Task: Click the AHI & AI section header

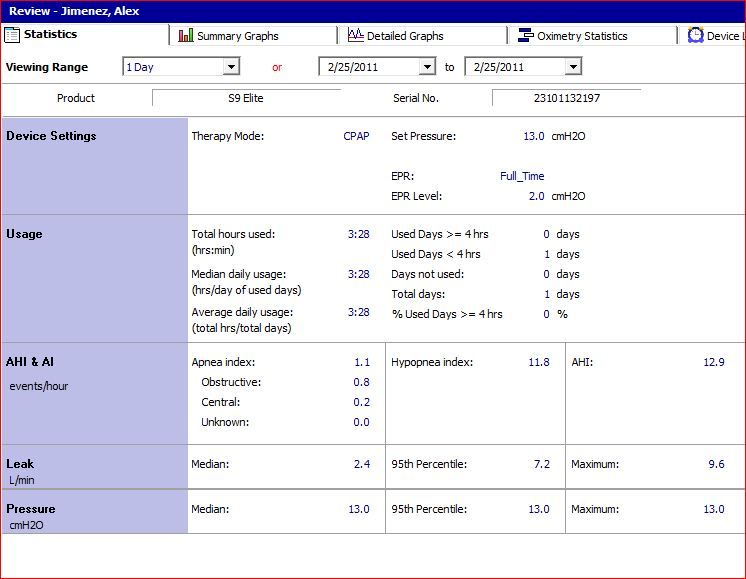Action: click(30, 362)
